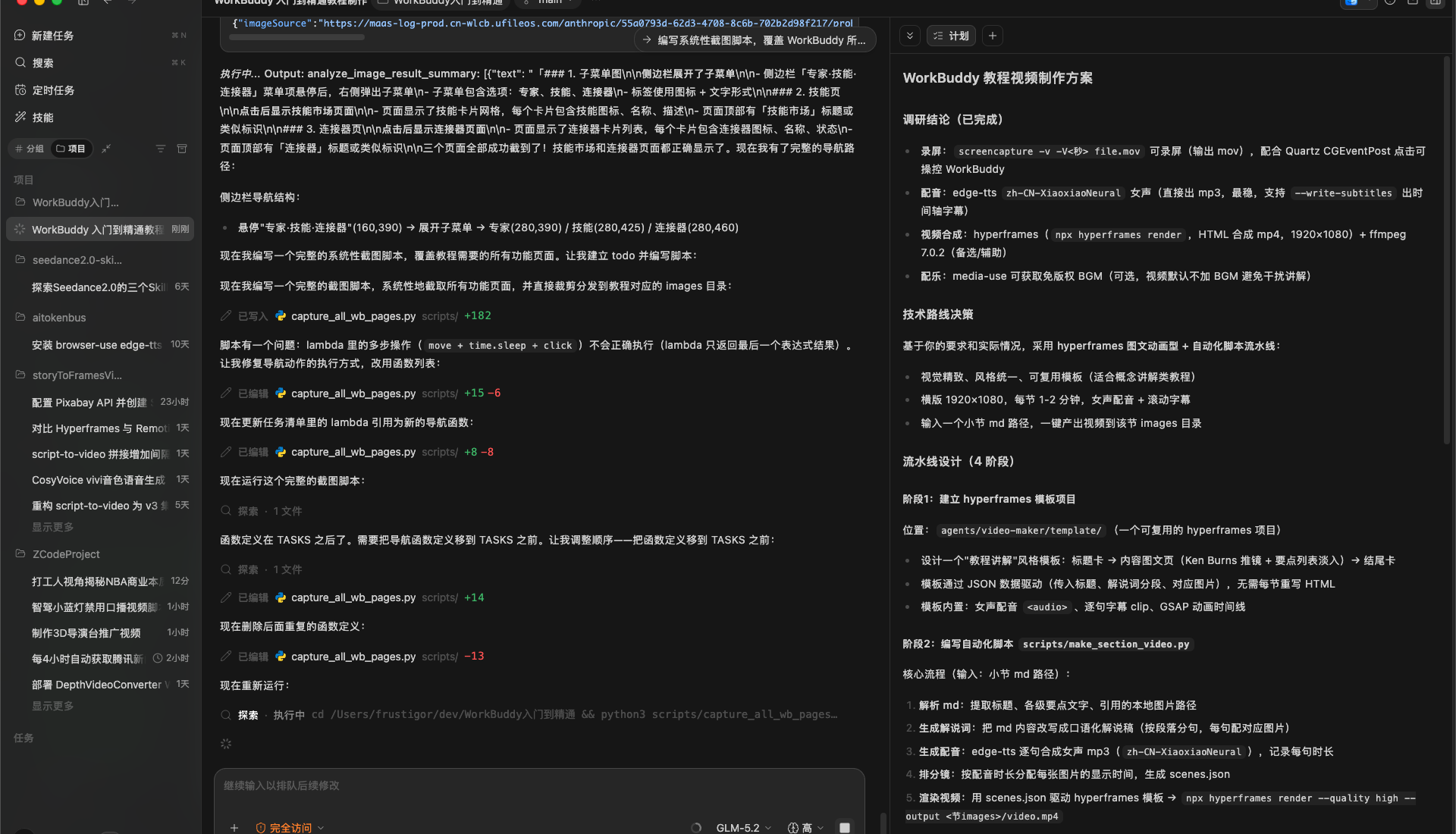Click the stop square button in input box
Image resolution: width=1456 pixels, height=834 pixels.
[x=844, y=828]
